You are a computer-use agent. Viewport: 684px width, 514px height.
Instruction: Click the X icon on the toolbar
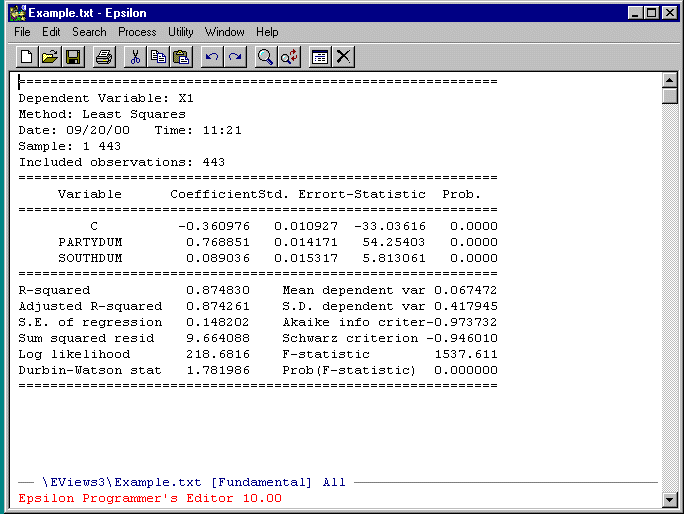[x=343, y=57]
